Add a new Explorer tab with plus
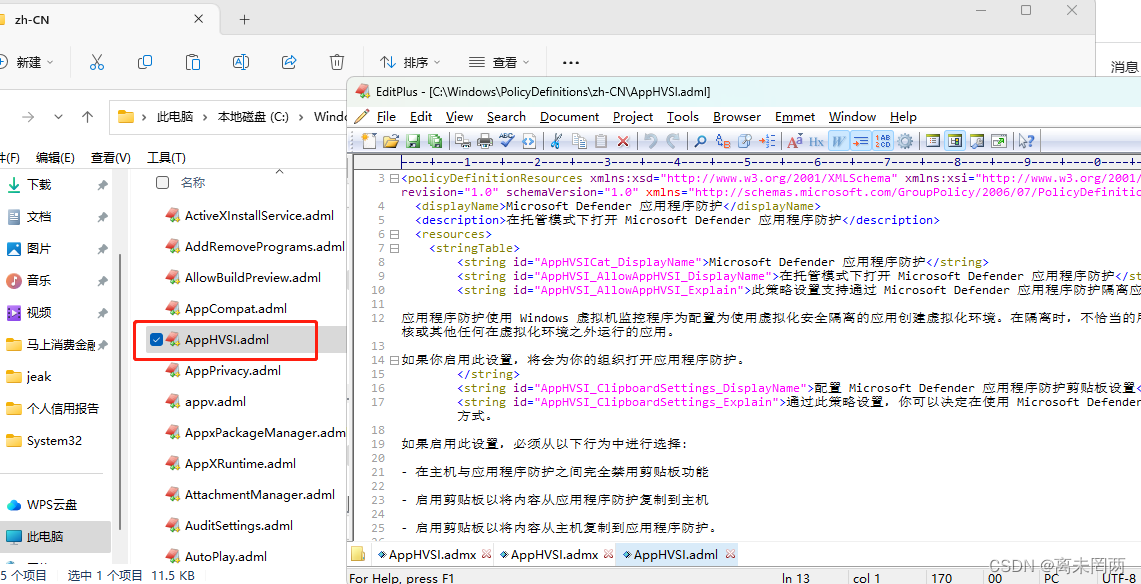Viewport: 1141px width, 584px height. tap(244, 20)
